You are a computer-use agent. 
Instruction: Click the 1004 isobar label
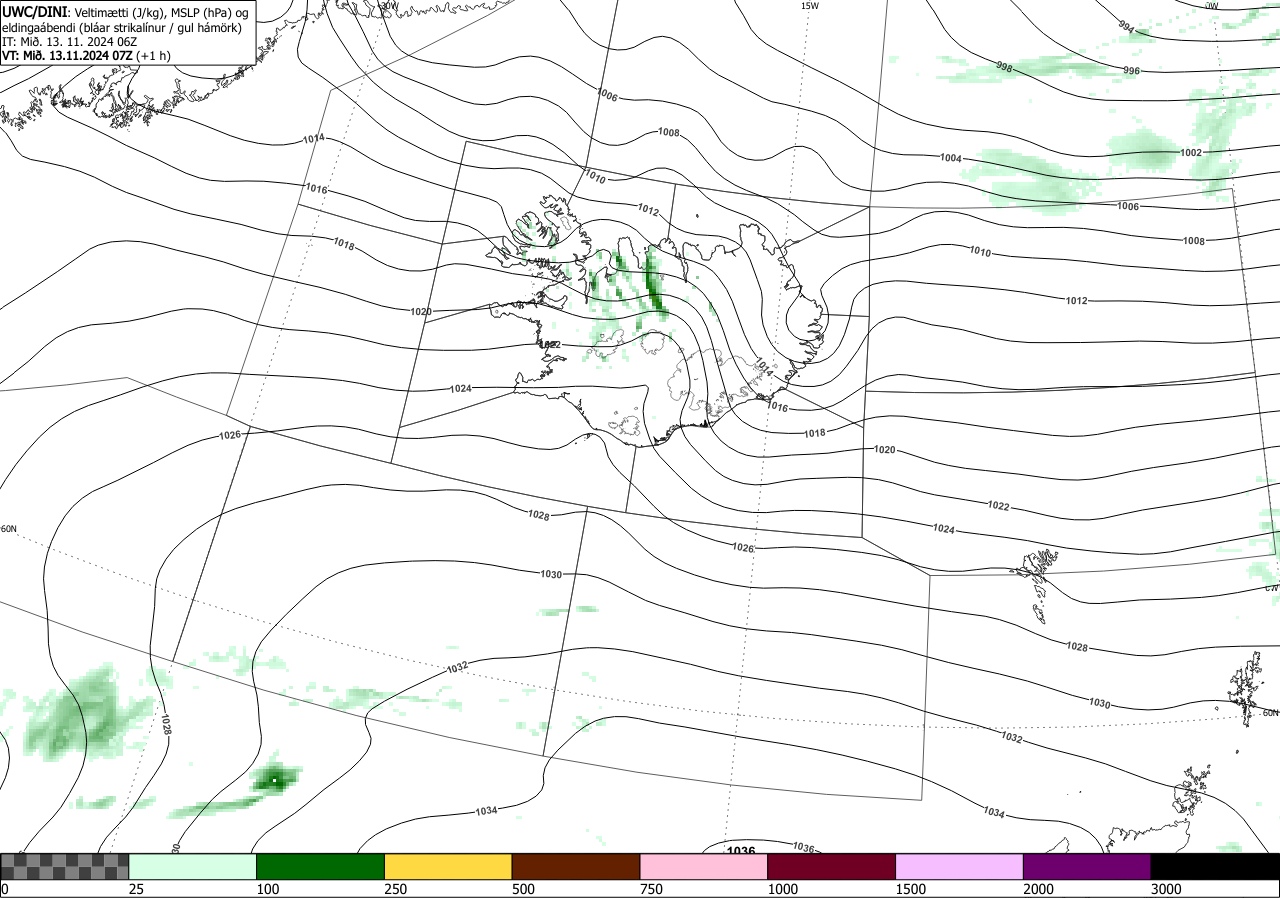[x=950, y=159]
